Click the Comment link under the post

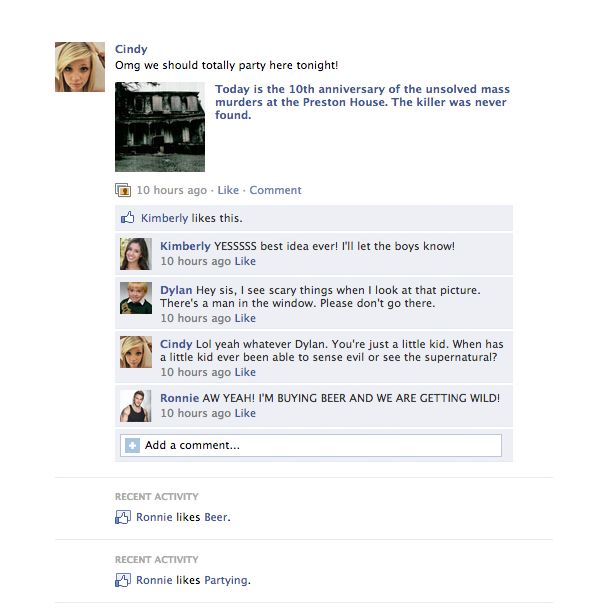click(x=275, y=190)
